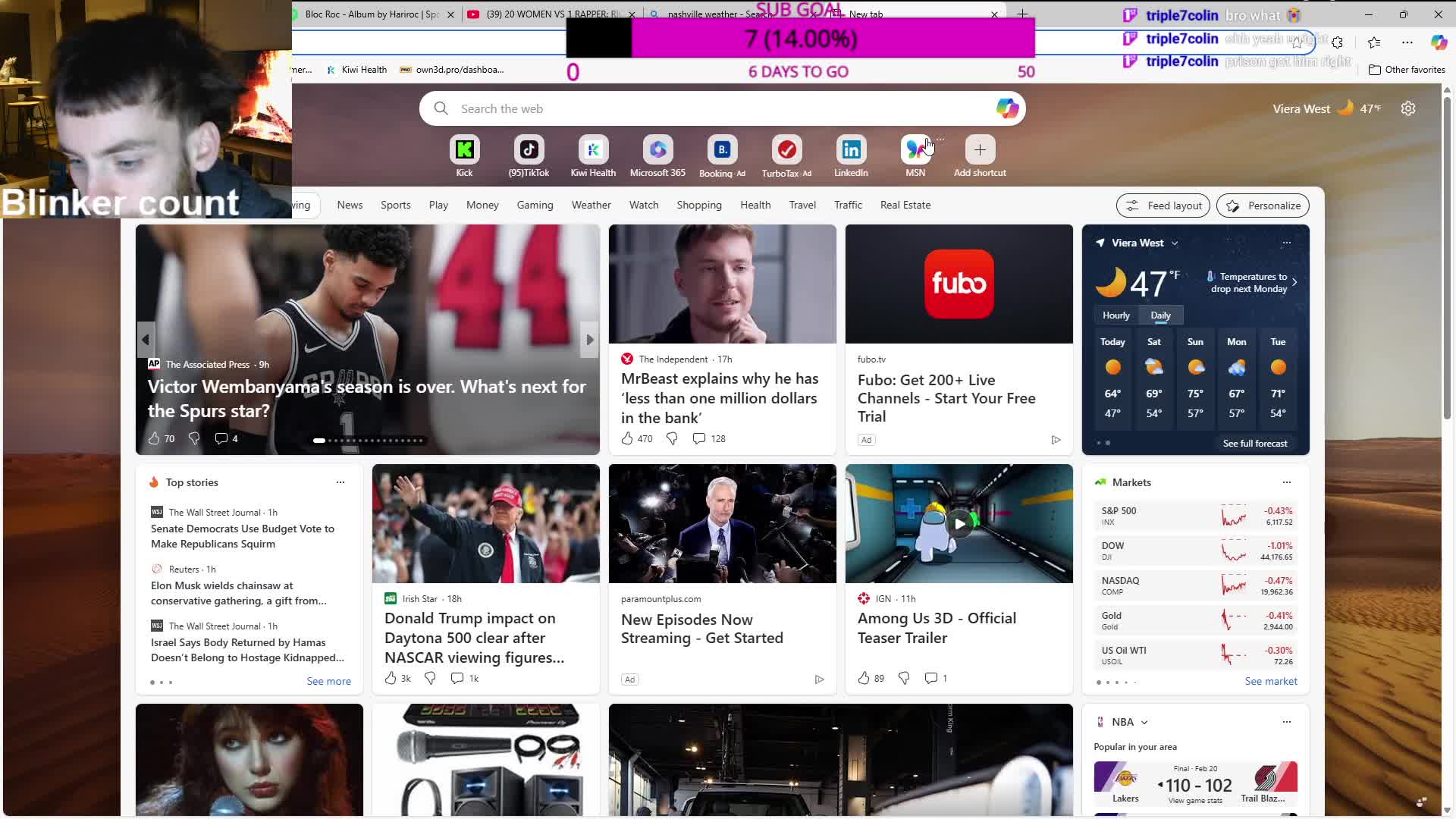This screenshot has height=819, width=1456.
Task: Open the weather card options menu
Action: (1287, 243)
